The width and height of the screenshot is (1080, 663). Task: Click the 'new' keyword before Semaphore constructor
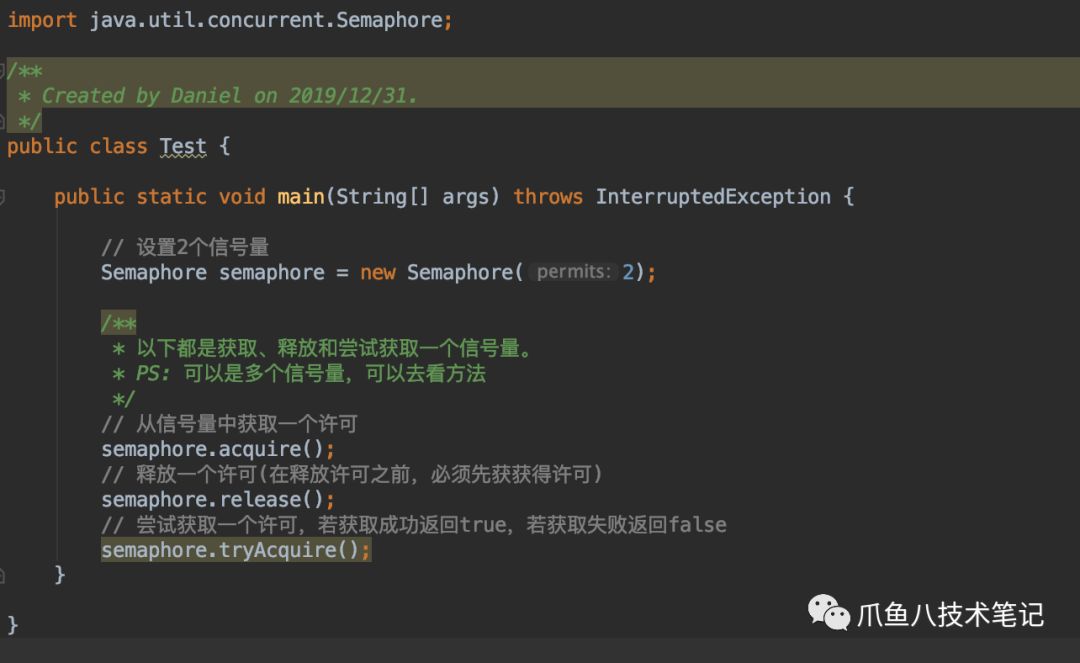pos(378,272)
